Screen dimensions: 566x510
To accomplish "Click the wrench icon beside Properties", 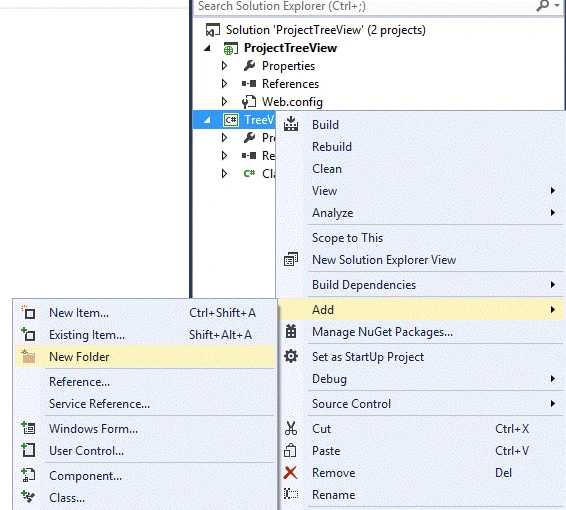I will click(249, 66).
